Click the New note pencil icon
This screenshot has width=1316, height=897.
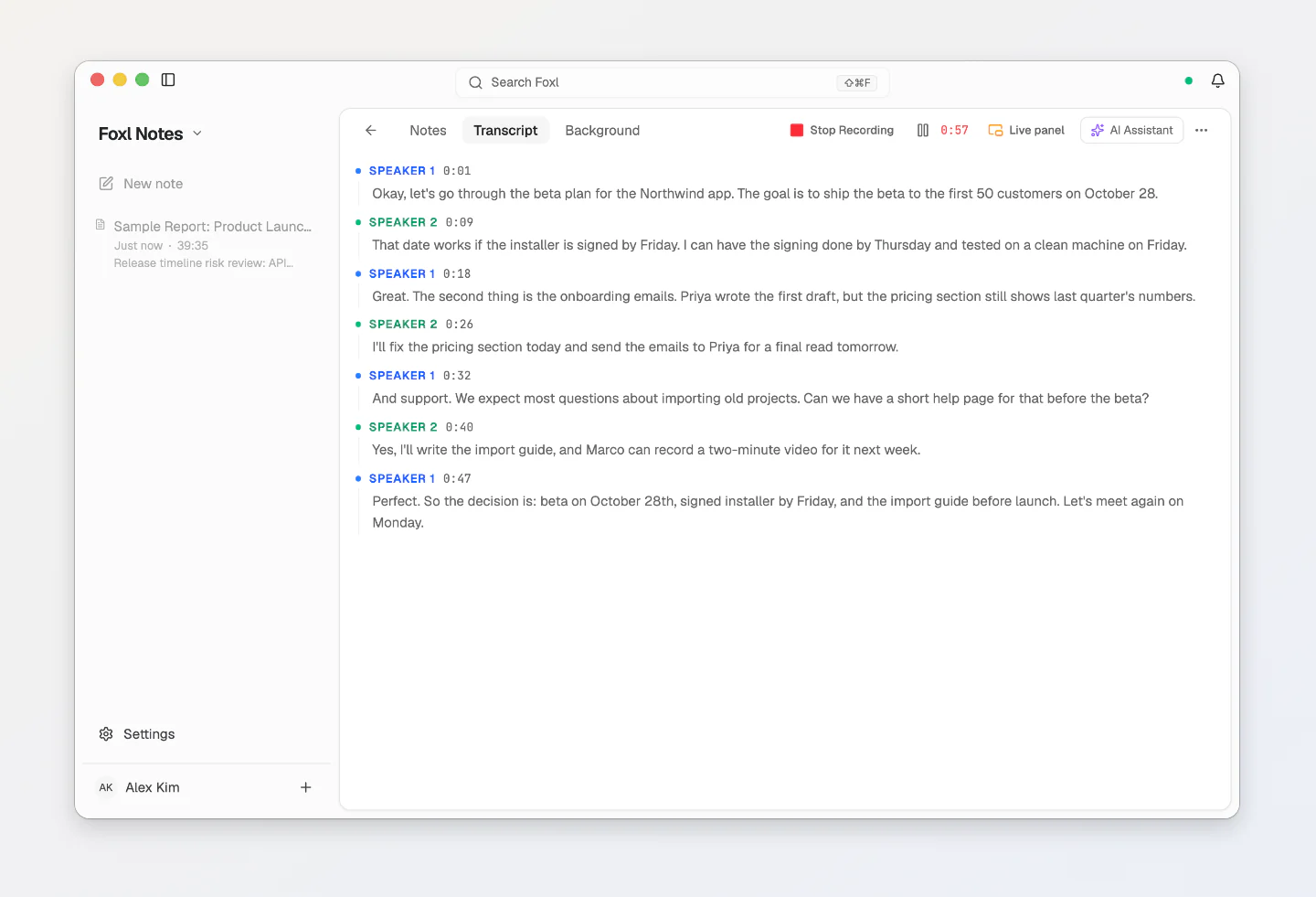pos(106,184)
